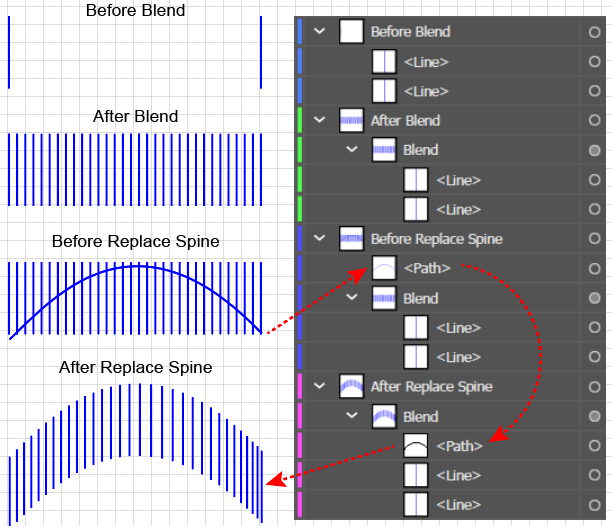Collapse the Blend sublayer under After Replace Spine
The image size is (612, 526).
352,416
